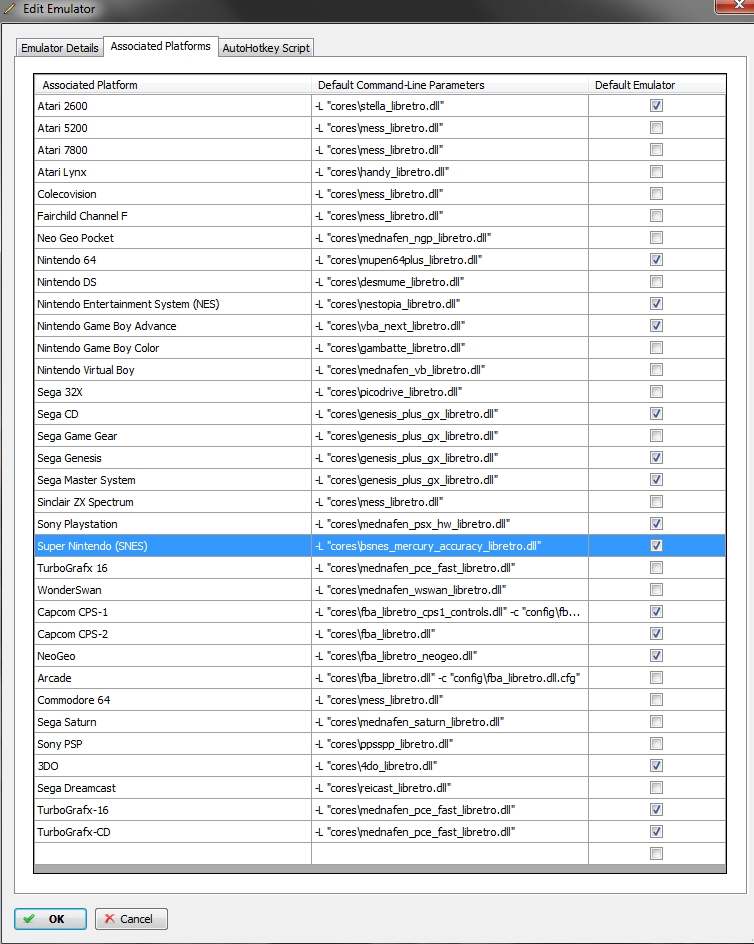Check Default Emulator for Atari 5200
Image resolution: width=754 pixels, height=944 pixels.
[x=656, y=128]
